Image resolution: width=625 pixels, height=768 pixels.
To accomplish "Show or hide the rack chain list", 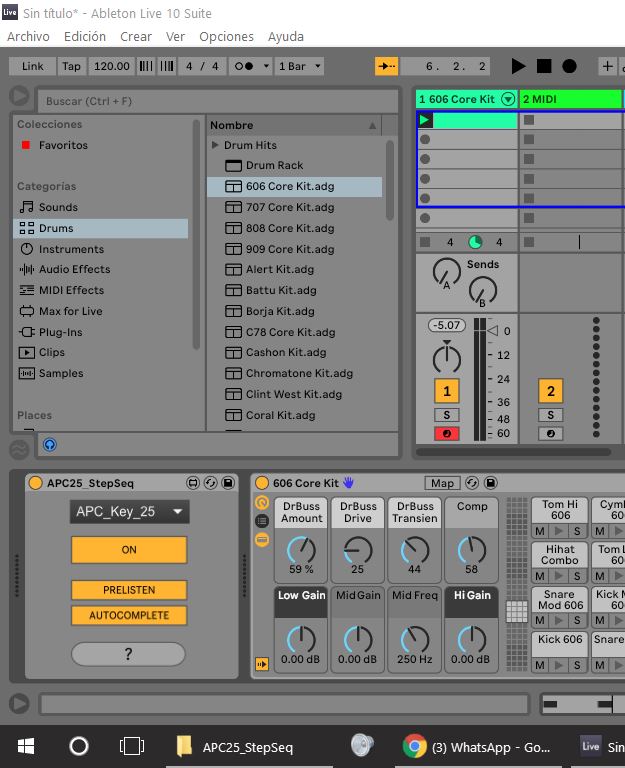I will click(262, 521).
